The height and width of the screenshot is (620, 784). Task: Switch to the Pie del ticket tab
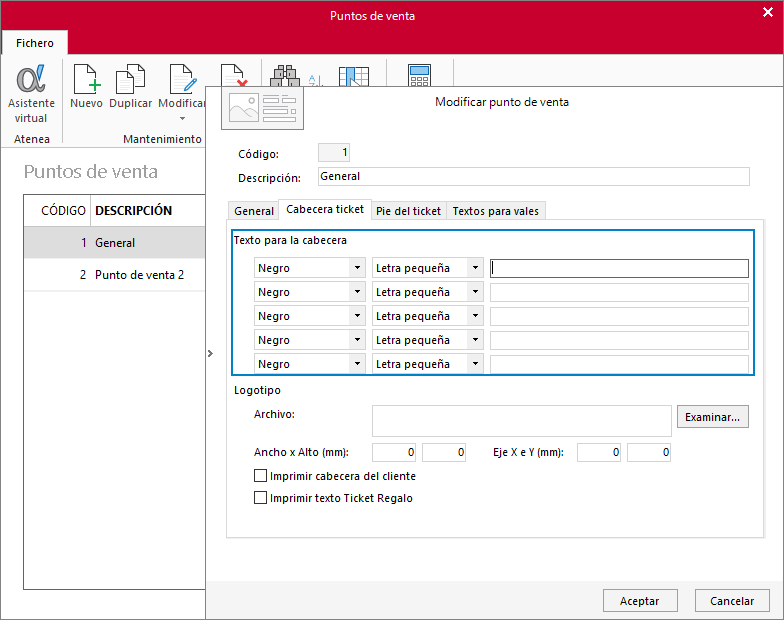click(408, 211)
